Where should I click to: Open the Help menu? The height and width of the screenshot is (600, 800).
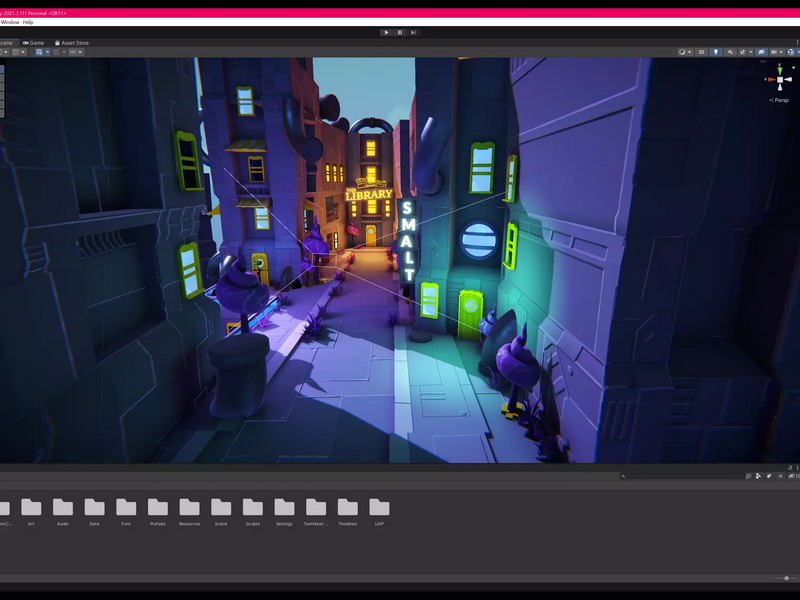pos(28,22)
